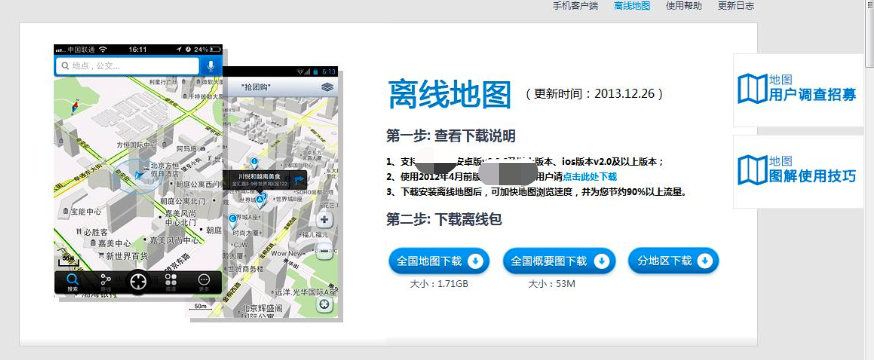This screenshot has width=874, height=360.
Task: Click the zoom-out minus button on map
Action: [324, 251]
